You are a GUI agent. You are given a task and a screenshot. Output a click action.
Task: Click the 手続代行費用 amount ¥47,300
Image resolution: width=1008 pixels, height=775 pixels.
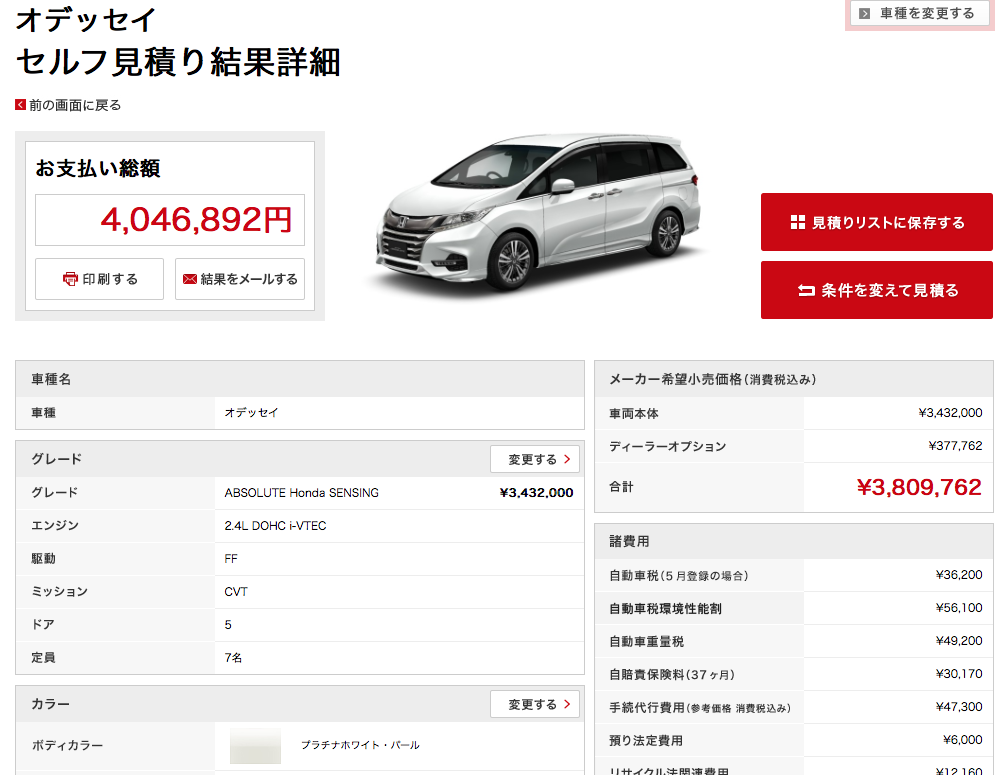[959, 707]
